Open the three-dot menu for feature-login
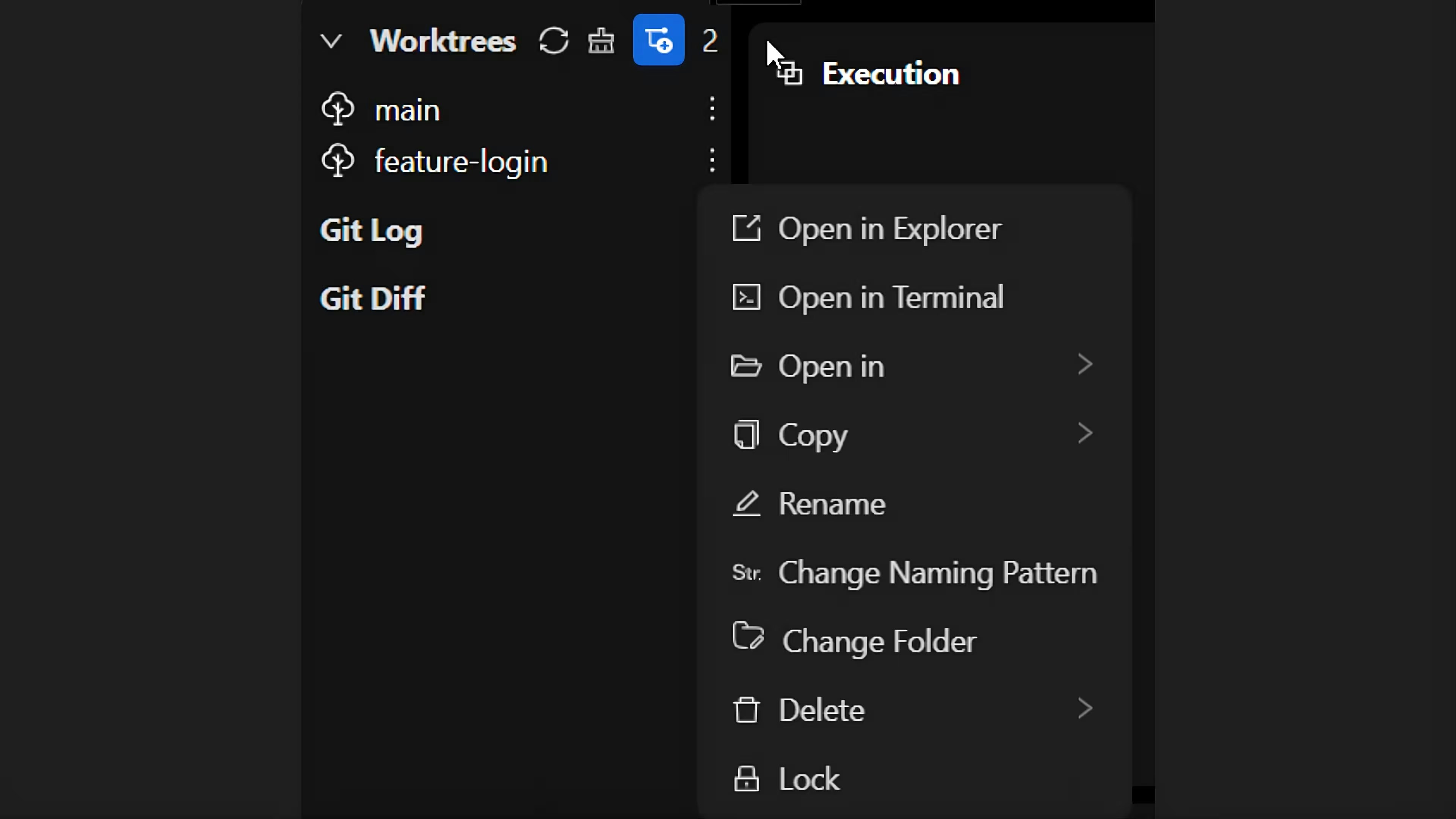The image size is (1456, 819). pyautogui.click(x=712, y=160)
